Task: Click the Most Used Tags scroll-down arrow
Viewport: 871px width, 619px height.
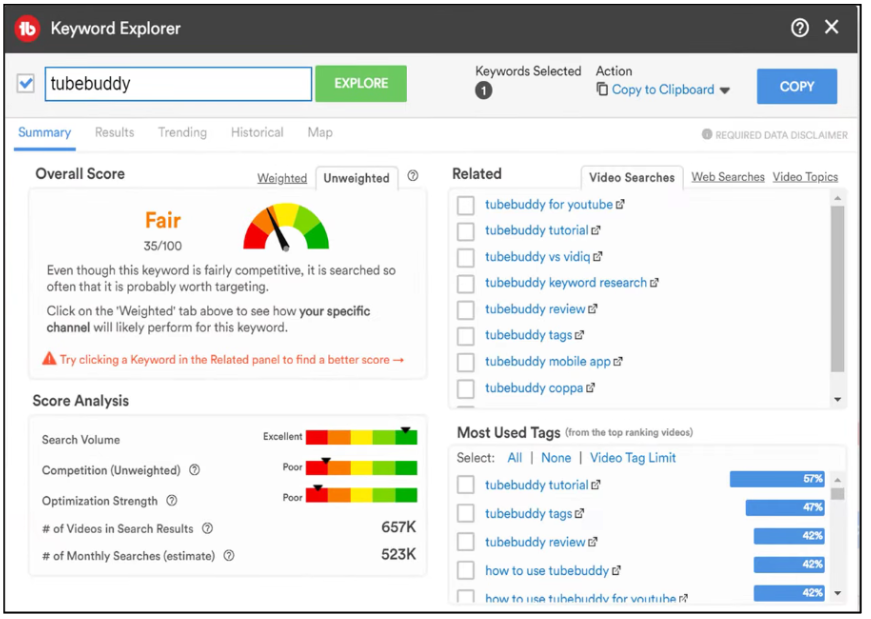Action: coord(837,593)
